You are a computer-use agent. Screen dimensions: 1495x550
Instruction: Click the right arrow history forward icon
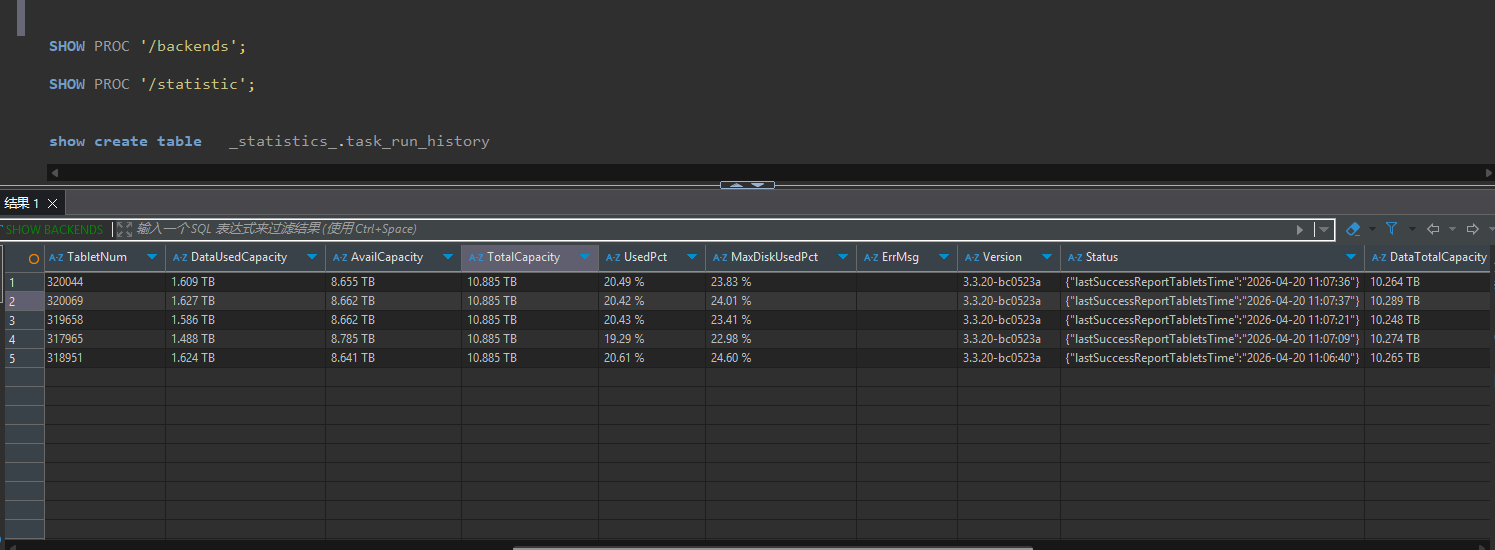tap(1472, 229)
